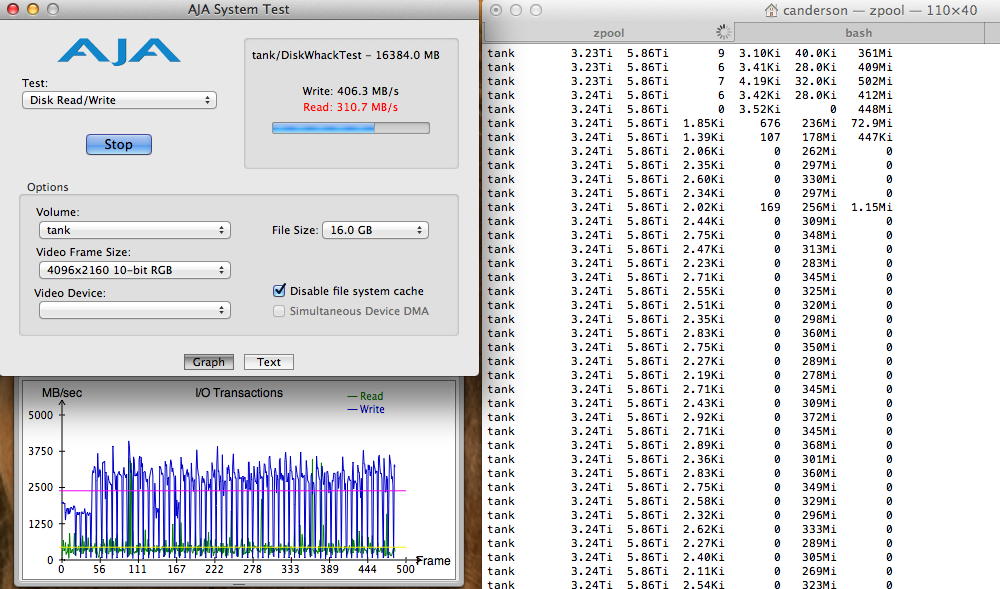Click the canderson — zpool — 110×40 title
Viewport: 1000px width, 589px height.
[880, 10]
